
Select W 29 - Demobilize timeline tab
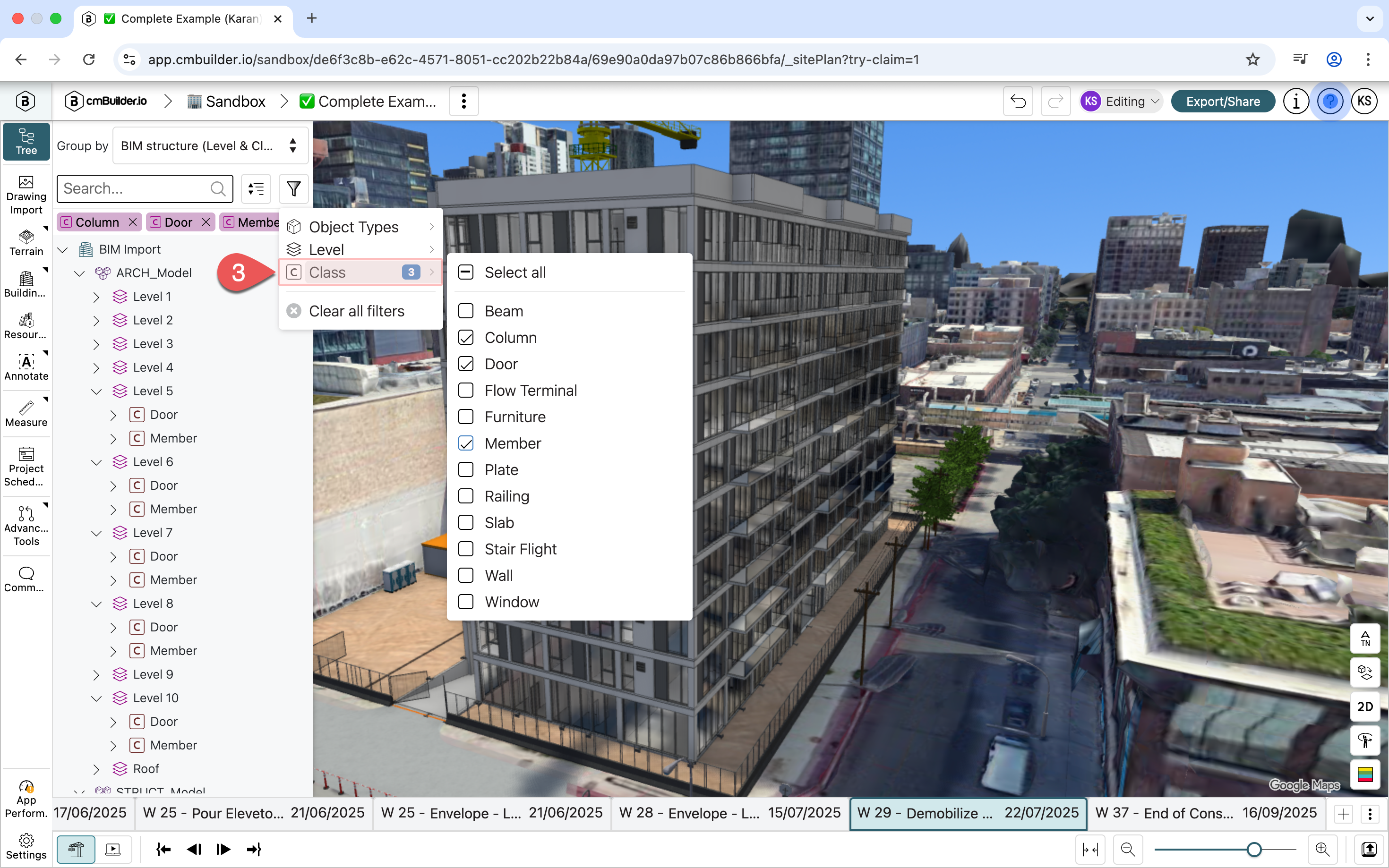(x=968, y=813)
